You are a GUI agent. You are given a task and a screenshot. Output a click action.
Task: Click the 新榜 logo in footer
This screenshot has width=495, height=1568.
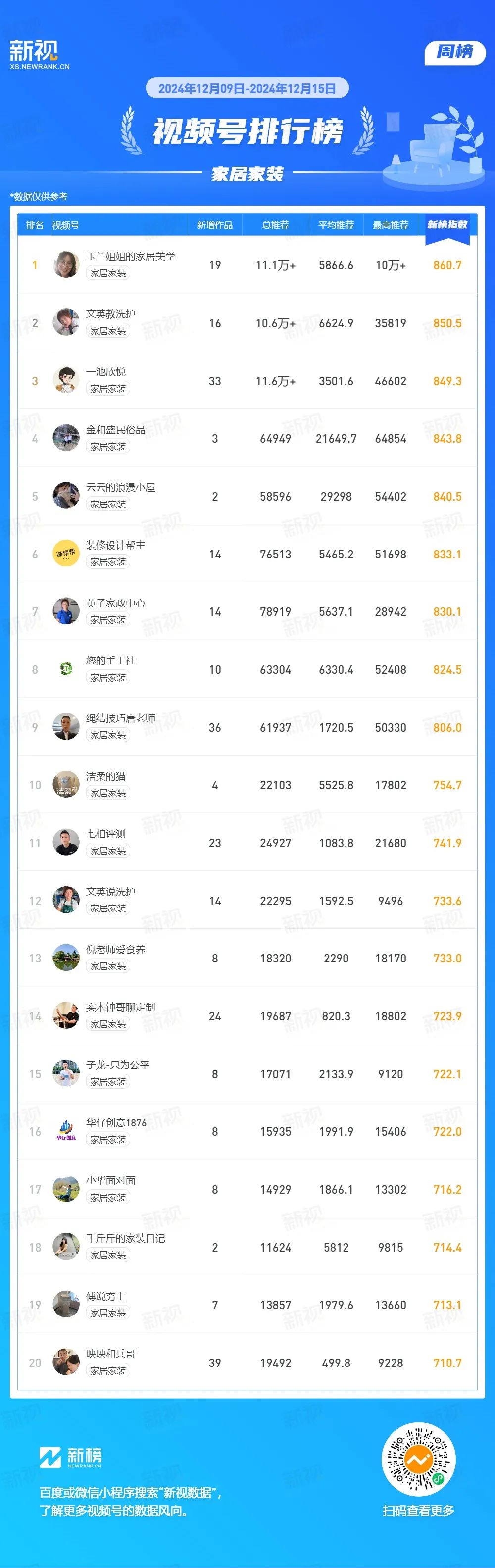click(x=71, y=1457)
